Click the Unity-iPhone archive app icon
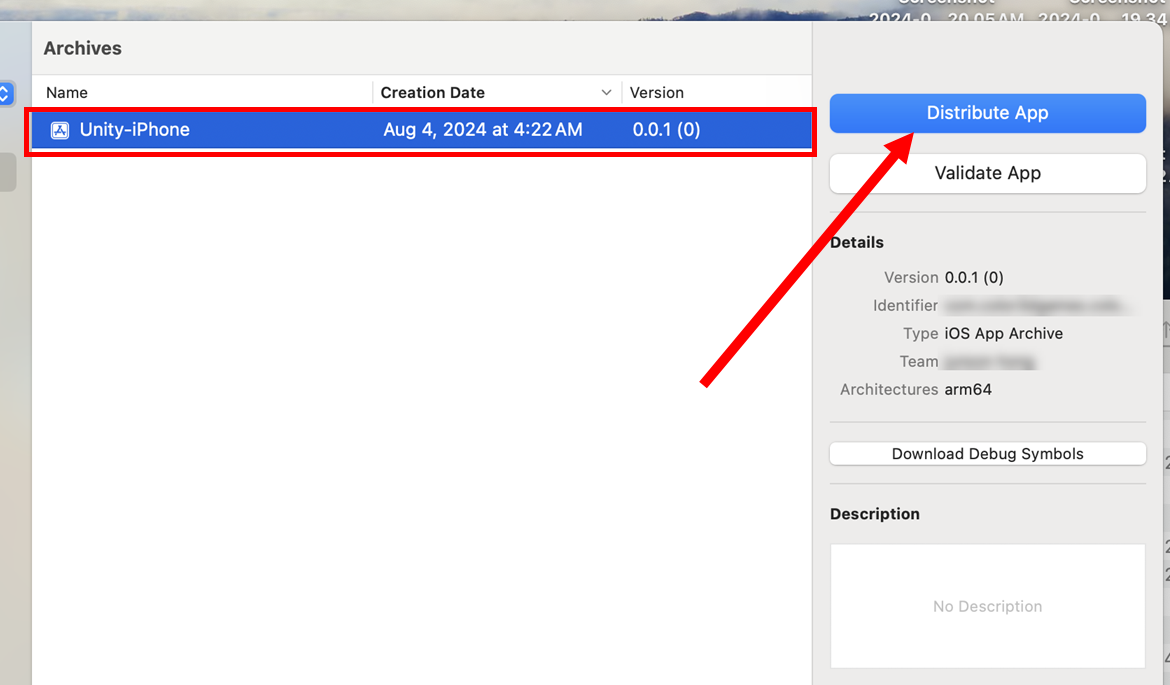The width and height of the screenshot is (1170, 685). coord(60,131)
